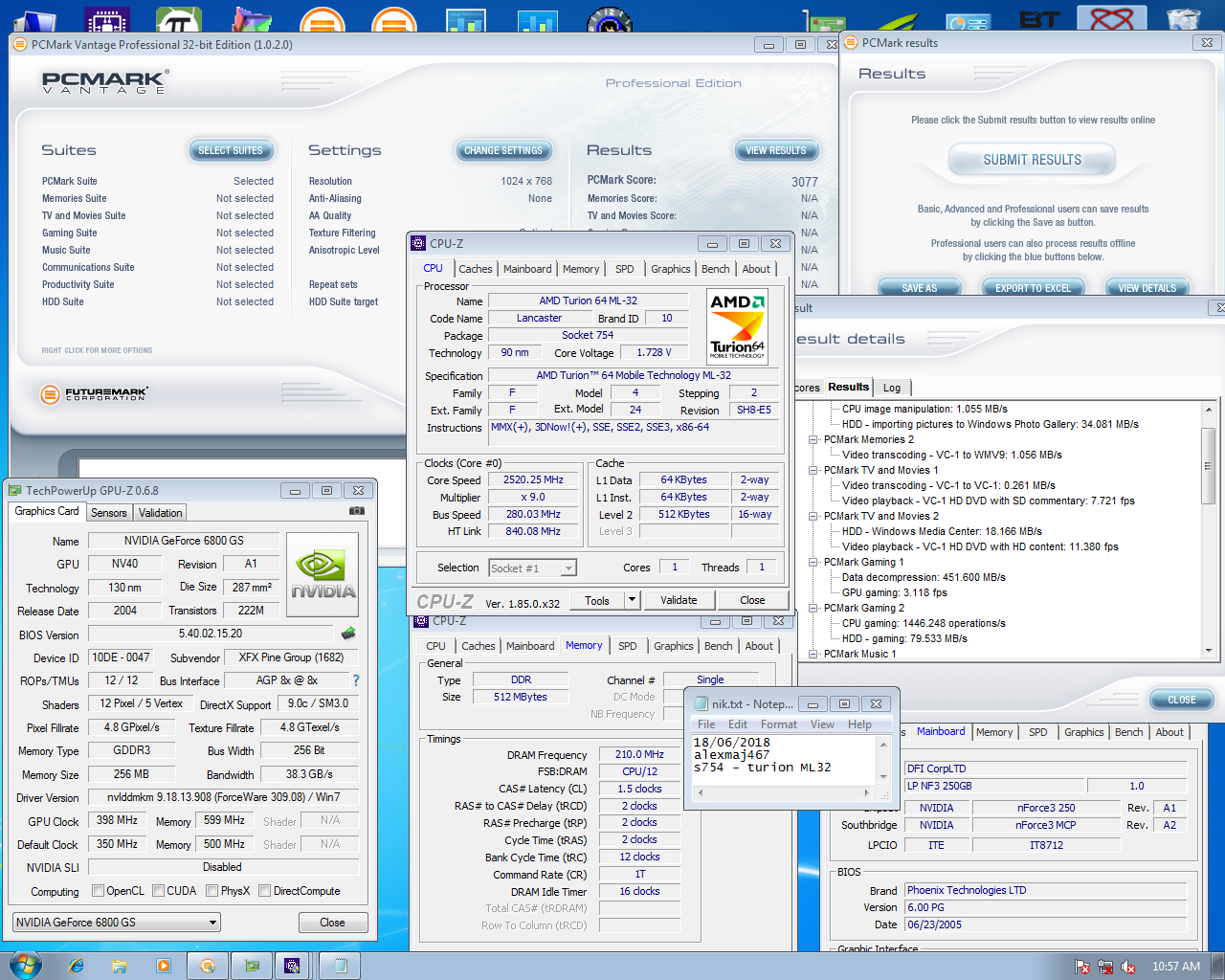Open the Windows Start menu orb
The image size is (1225, 980).
pyautogui.click(x=25, y=965)
